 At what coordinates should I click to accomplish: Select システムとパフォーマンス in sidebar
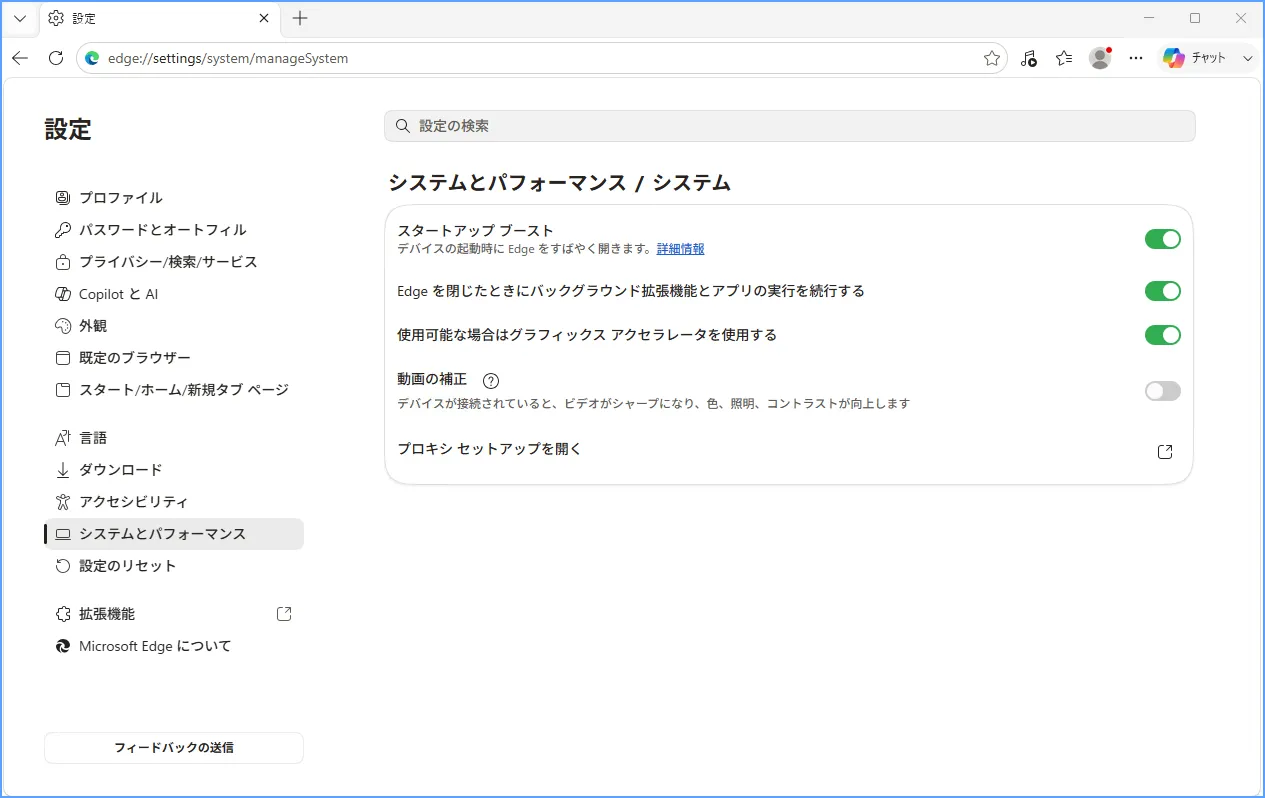pyautogui.click(x=174, y=534)
